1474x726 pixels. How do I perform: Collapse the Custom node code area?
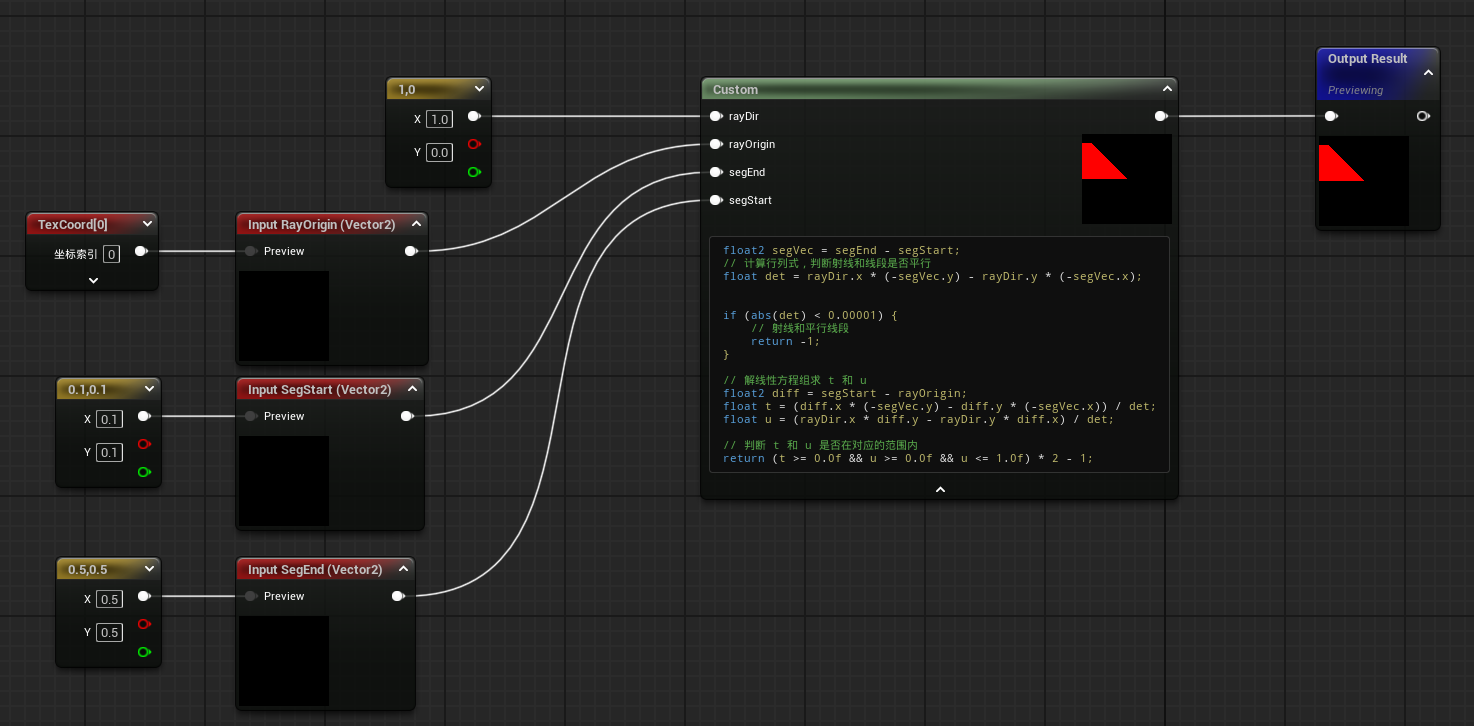939,489
